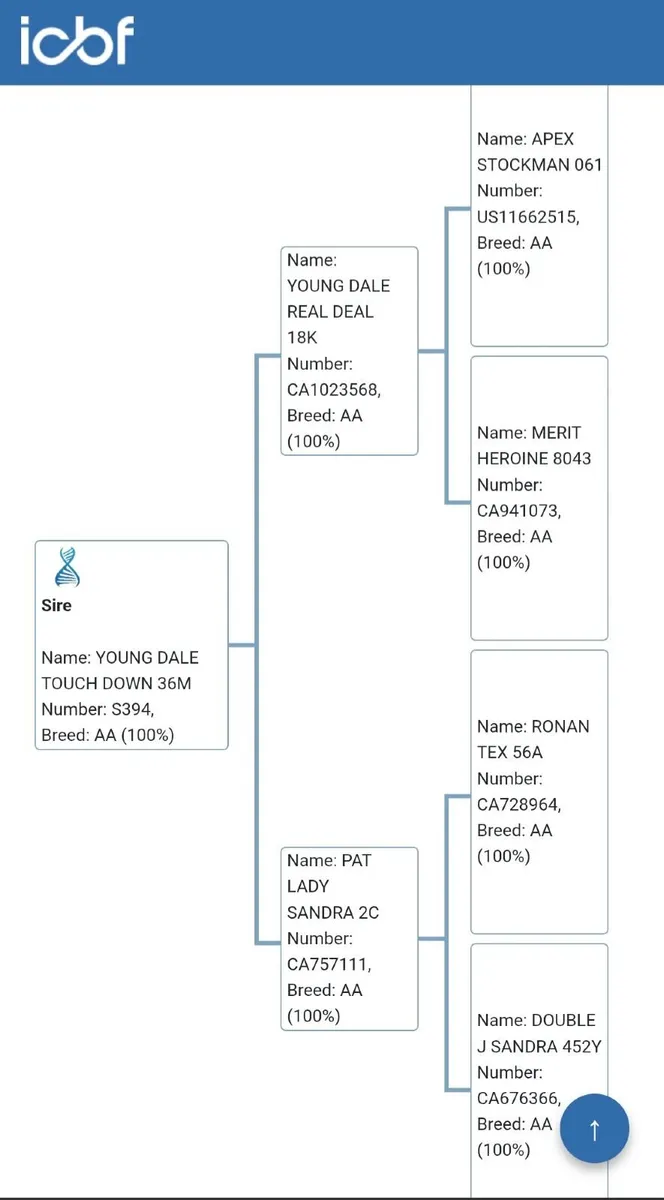Click the DNA helix icon
The width and height of the screenshot is (664, 1200).
pyautogui.click(x=67, y=567)
